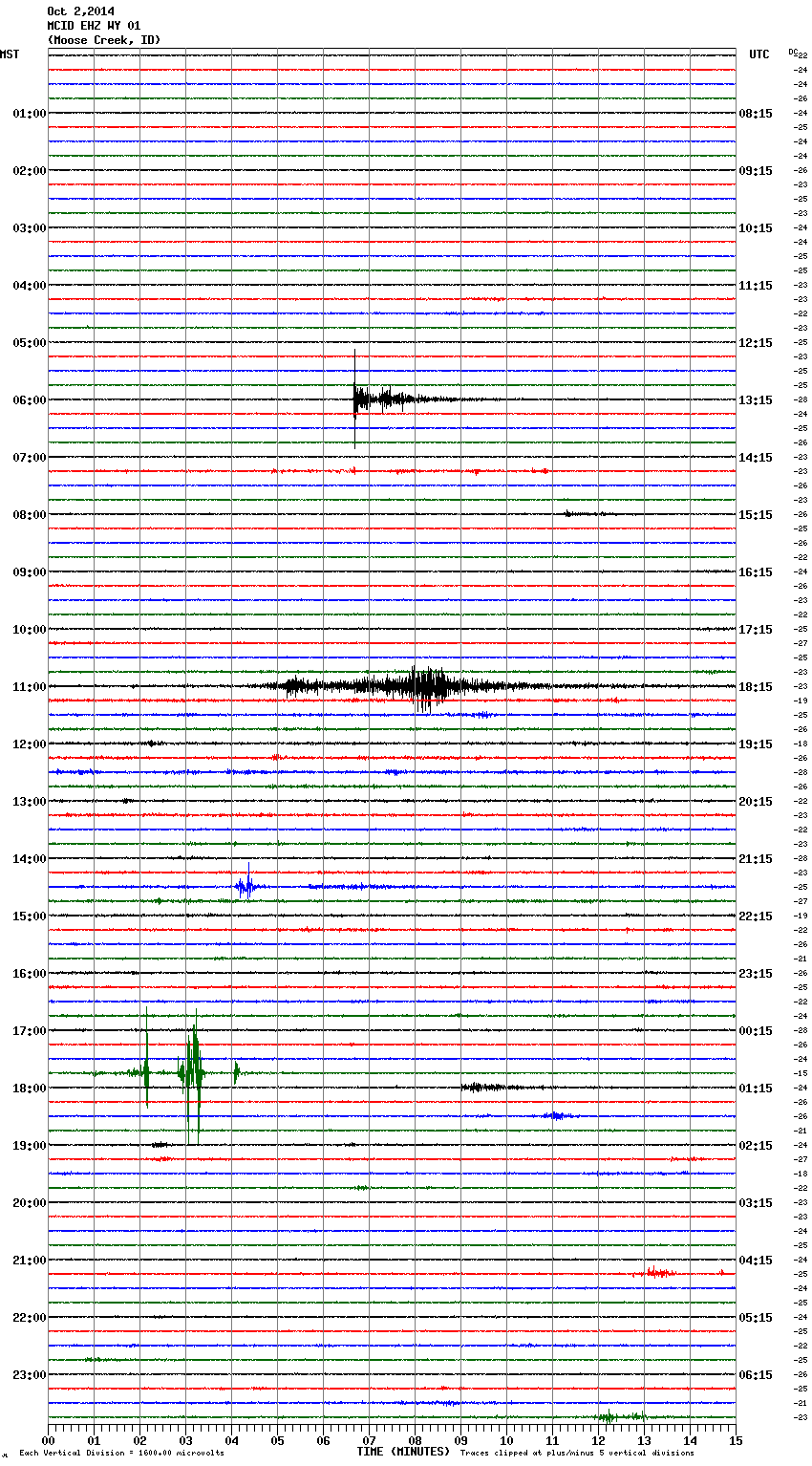Click the 18:15 UTC time label
Screen dimensions: 812x1466
756,687
